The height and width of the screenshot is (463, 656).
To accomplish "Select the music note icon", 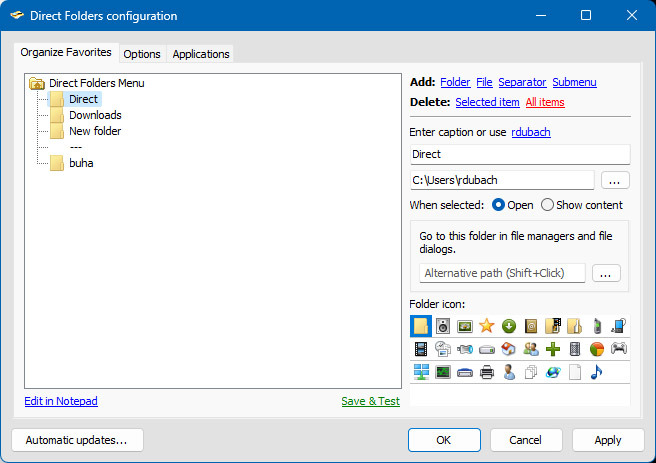I will coord(597,371).
